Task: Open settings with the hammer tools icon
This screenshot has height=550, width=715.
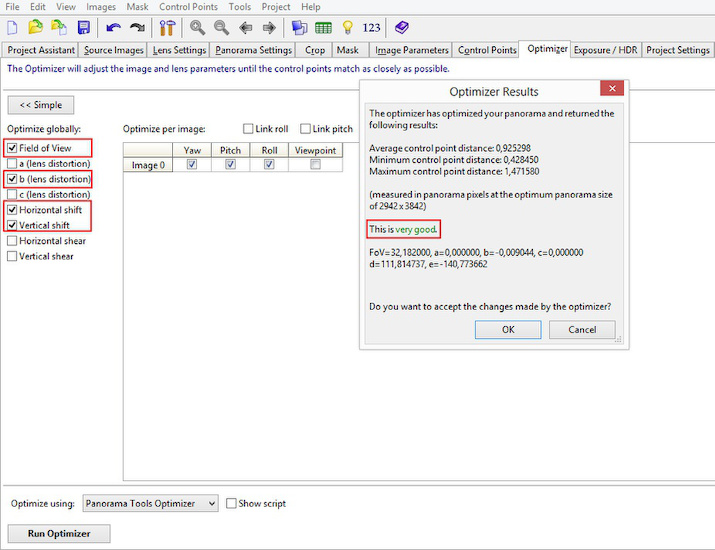Action: coord(167,28)
